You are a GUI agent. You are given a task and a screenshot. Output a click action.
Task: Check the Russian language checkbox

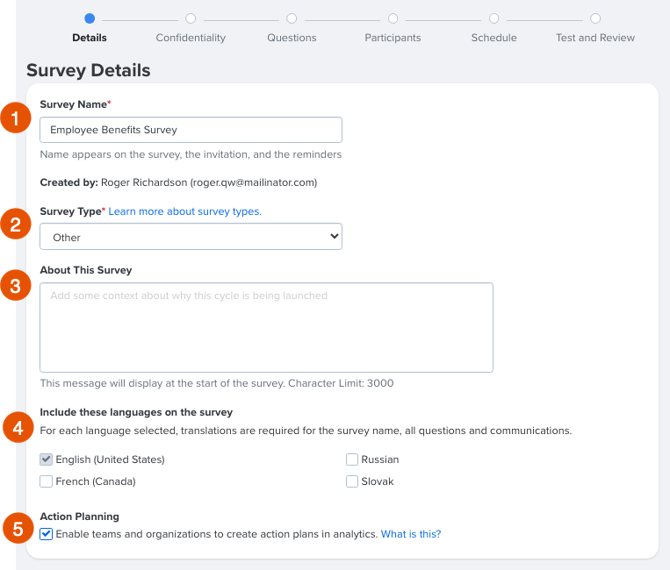click(x=352, y=460)
